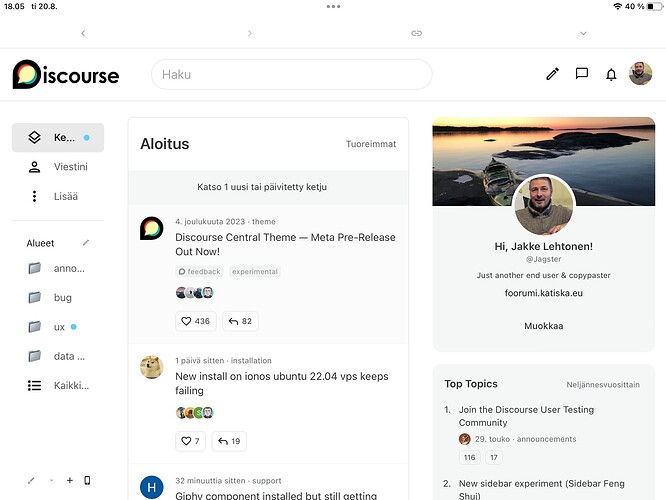
Task: Click the feedback tag
Action: pyautogui.click(x=200, y=271)
